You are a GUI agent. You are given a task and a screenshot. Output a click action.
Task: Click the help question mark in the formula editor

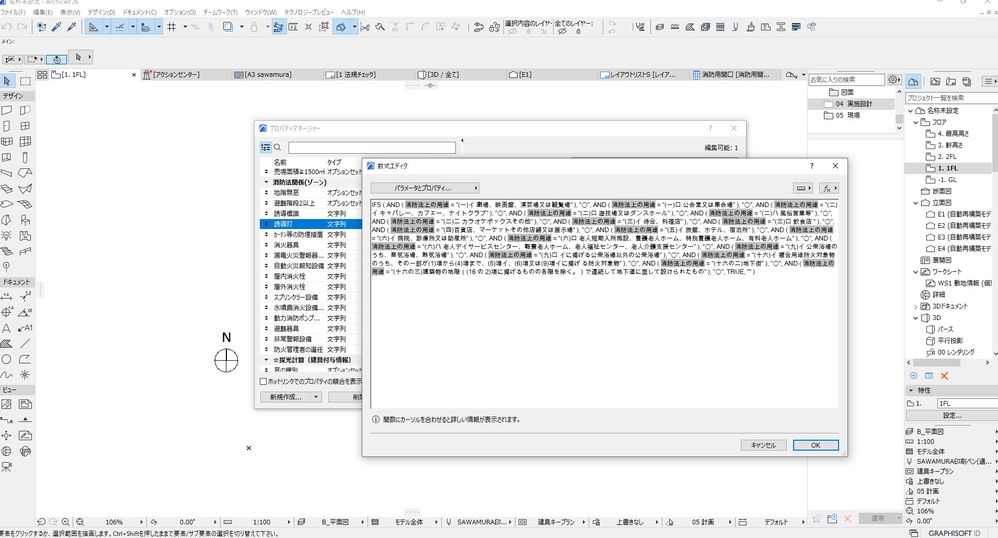812,166
